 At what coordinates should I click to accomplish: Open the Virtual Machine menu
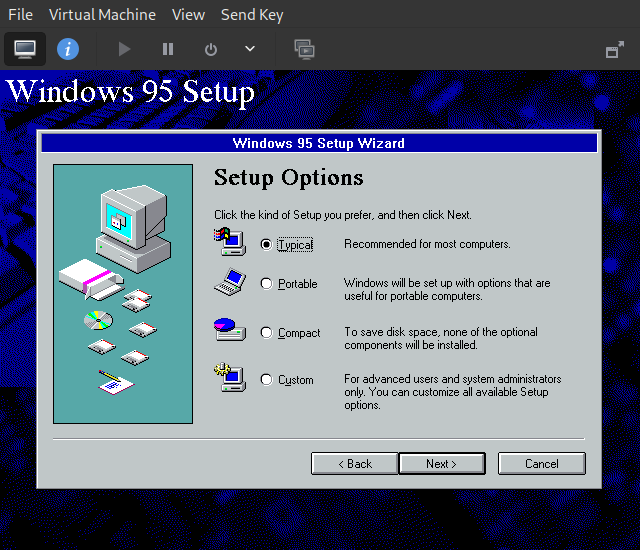(x=102, y=15)
